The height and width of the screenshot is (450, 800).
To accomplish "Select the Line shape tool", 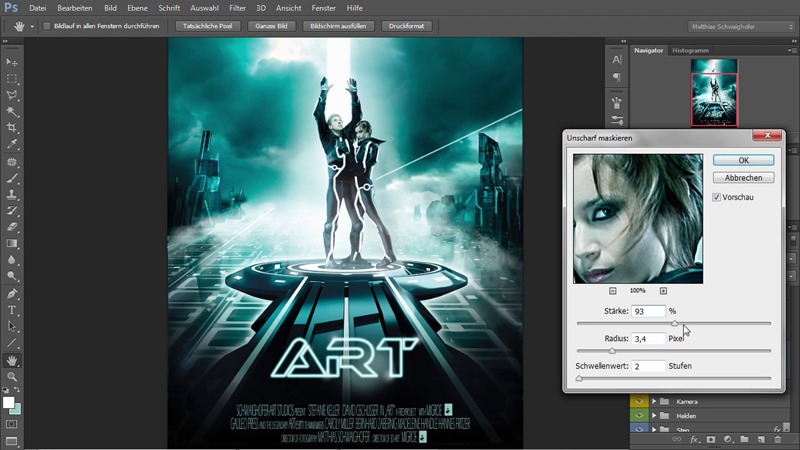I will (x=11, y=343).
